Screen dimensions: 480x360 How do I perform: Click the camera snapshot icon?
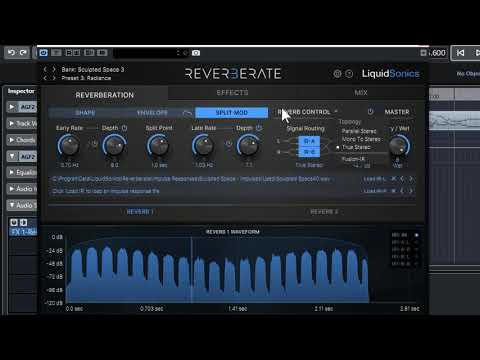196,53
